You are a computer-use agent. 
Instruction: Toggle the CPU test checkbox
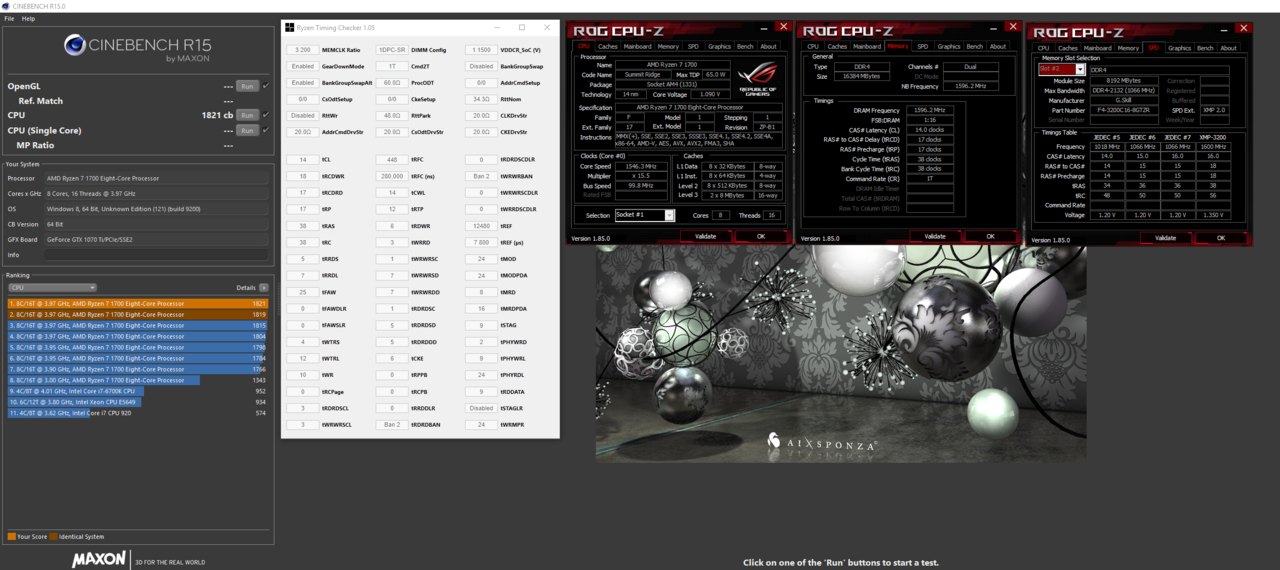pyautogui.click(x=265, y=115)
